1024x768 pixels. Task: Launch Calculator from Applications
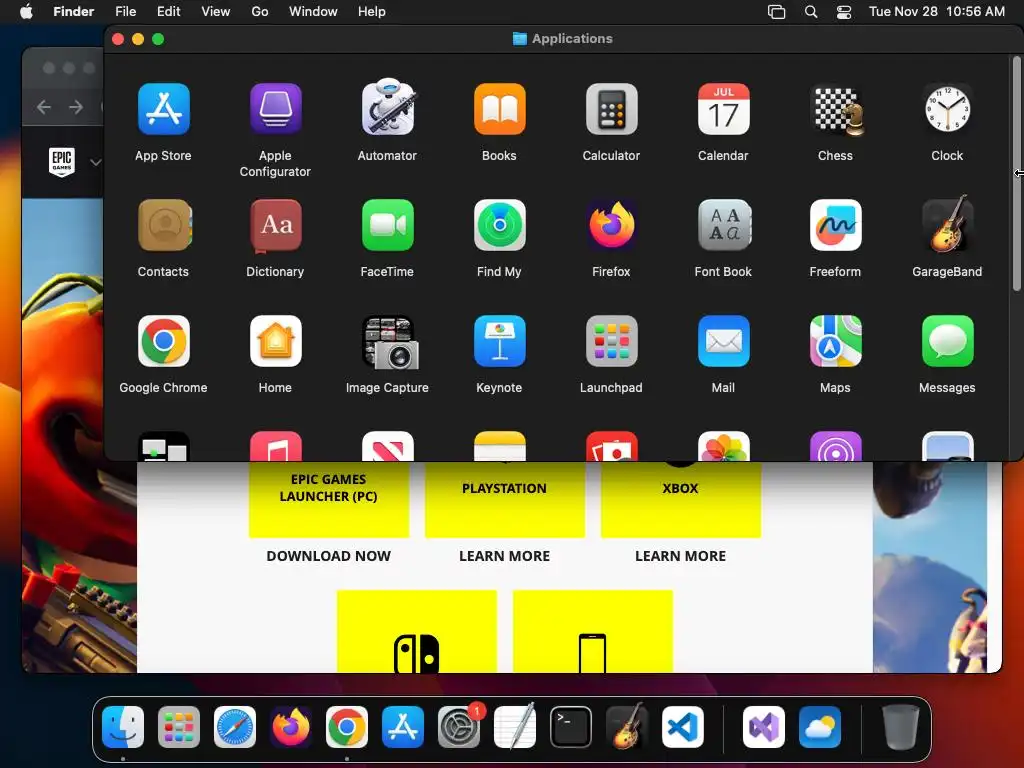tap(611, 109)
